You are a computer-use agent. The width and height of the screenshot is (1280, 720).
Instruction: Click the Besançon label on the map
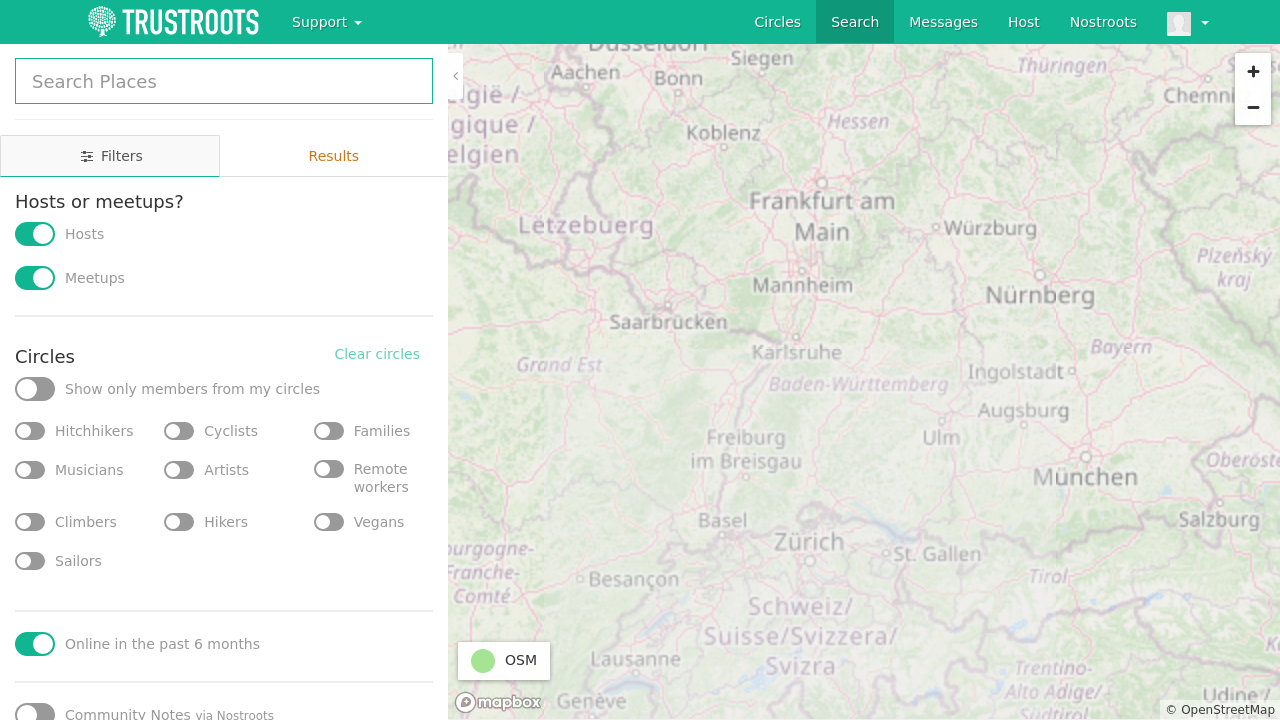[x=634, y=579]
